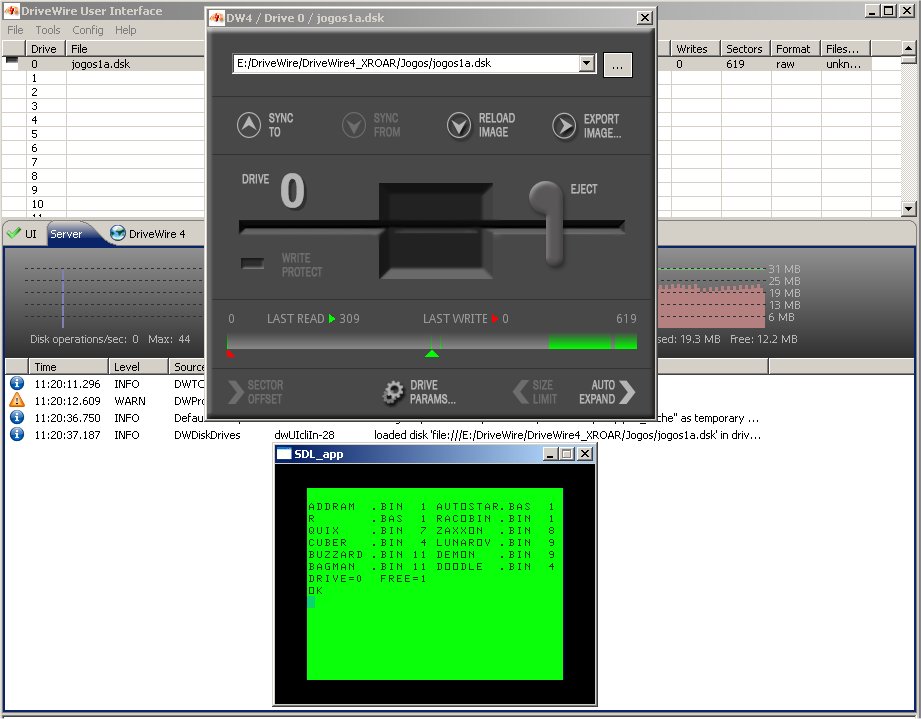921x719 pixels.
Task: Click the DWDiskDrives source log cell
Action: click(x=207, y=435)
